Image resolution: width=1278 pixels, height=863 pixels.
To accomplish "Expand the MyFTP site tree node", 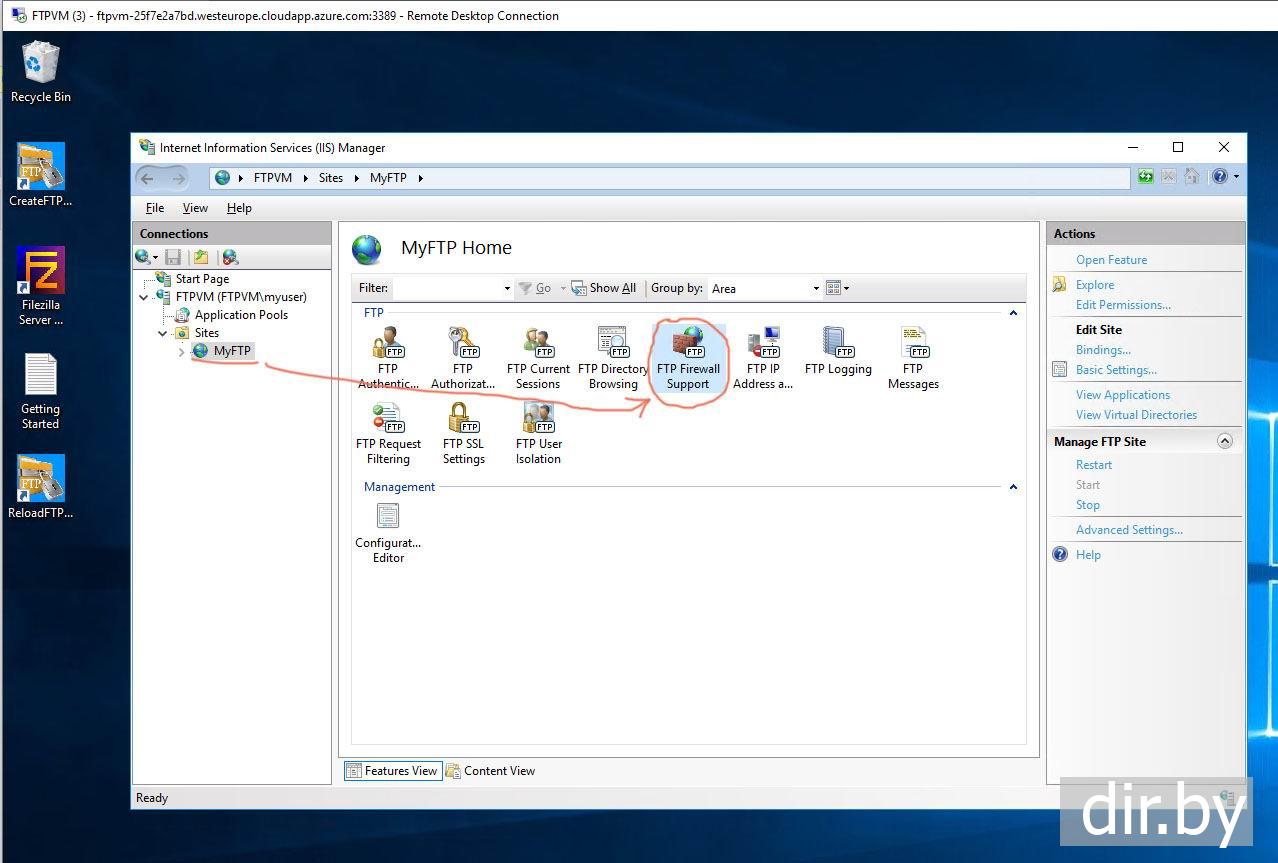I will (181, 351).
